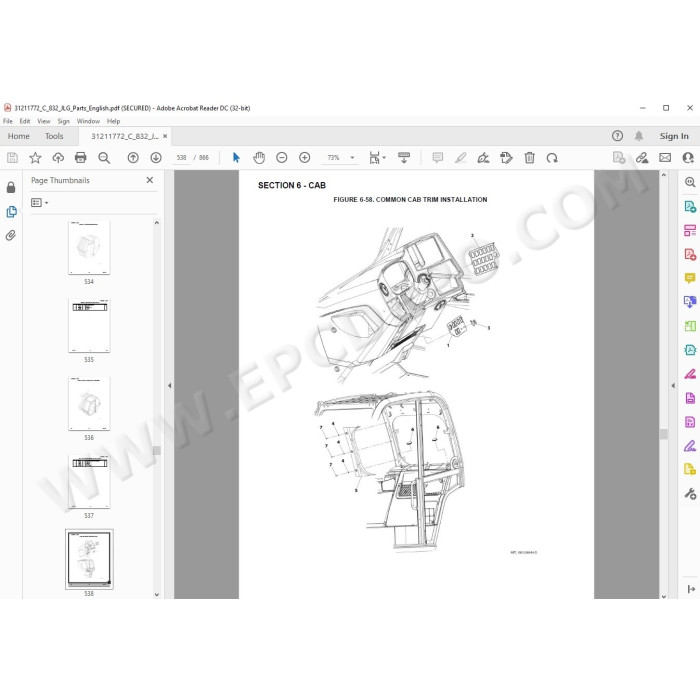The image size is (700, 700).
Task: Open the Window menu
Action: click(x=88, y=121)
